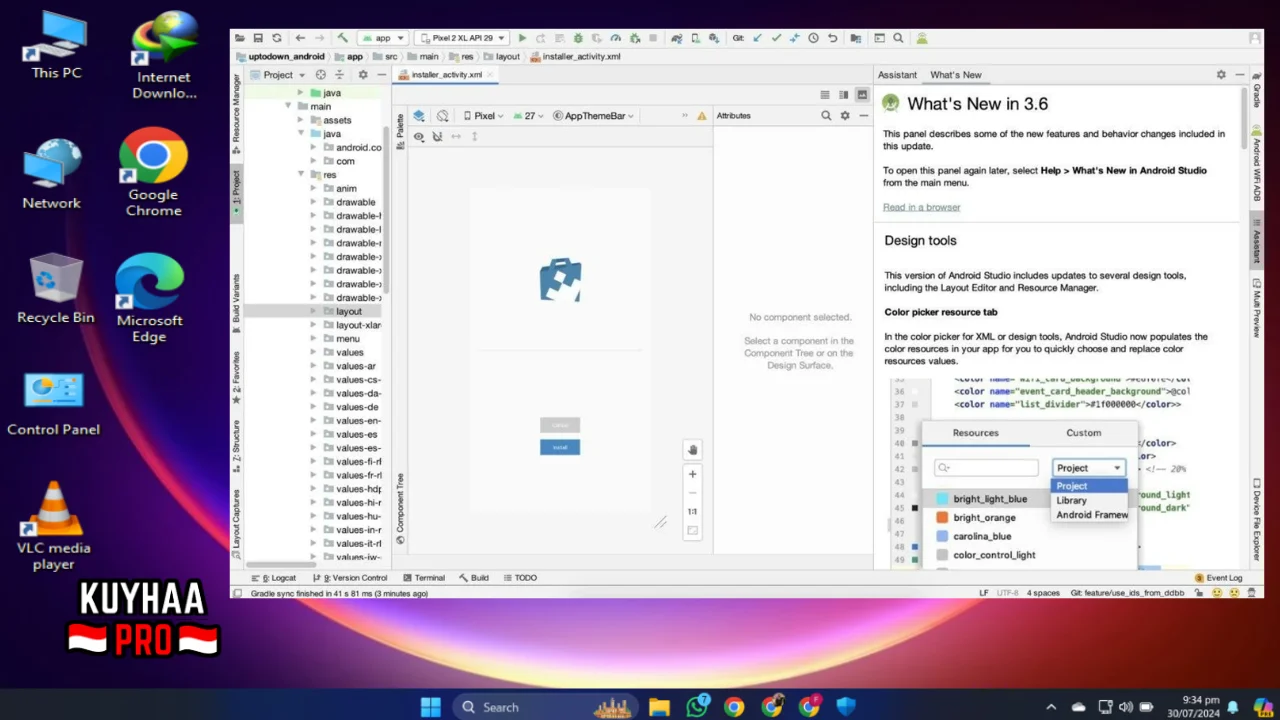This screenshot has height=720, width=1280.
Task: Open the Terminal bottom tab
Action: pos(423,578)
